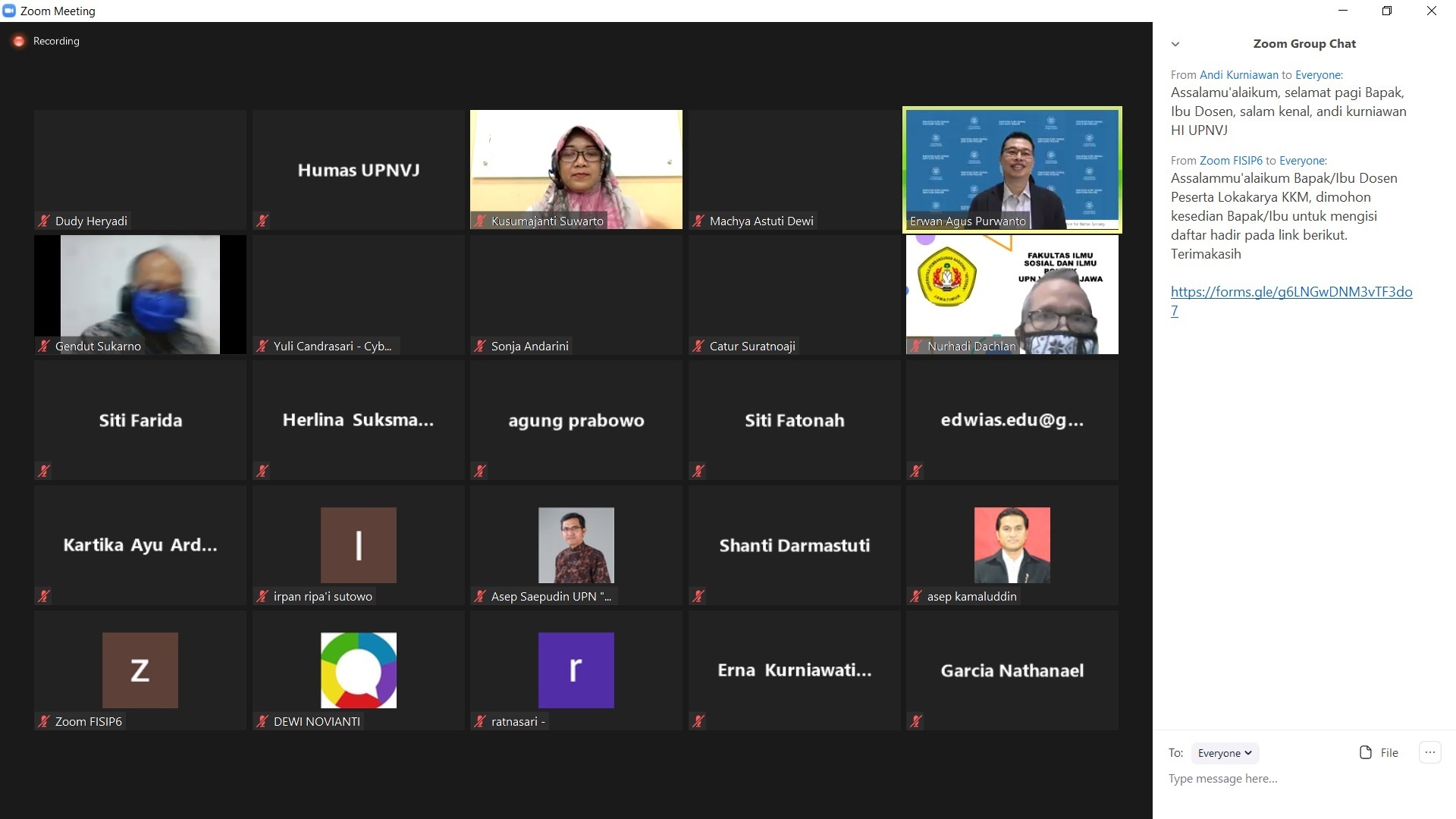Click the red Recording indicator icon
1456x819 pixels.
pyautogui.click(x=19, y=41)
